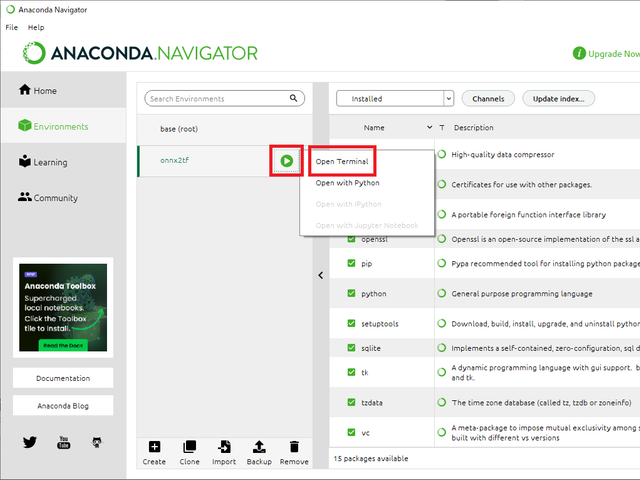Open the Learning section

(43, 162)
